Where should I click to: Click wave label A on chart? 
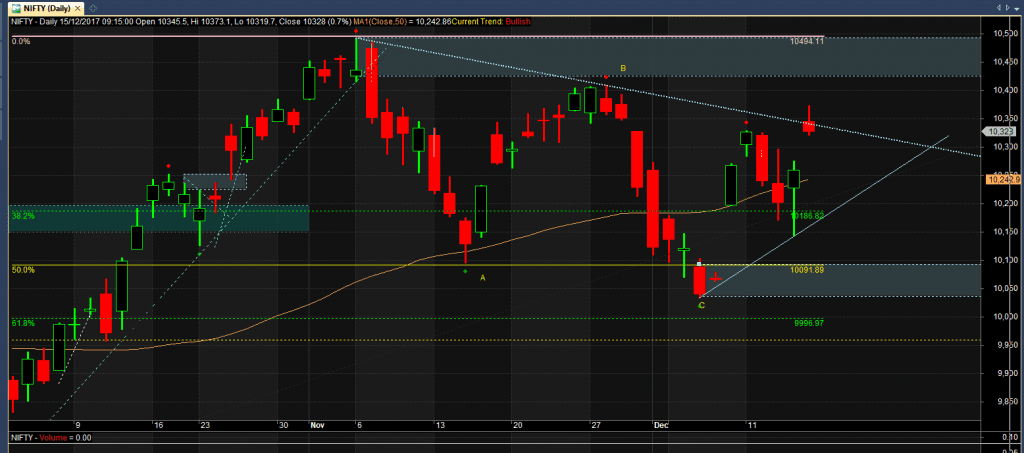(483, 277)
